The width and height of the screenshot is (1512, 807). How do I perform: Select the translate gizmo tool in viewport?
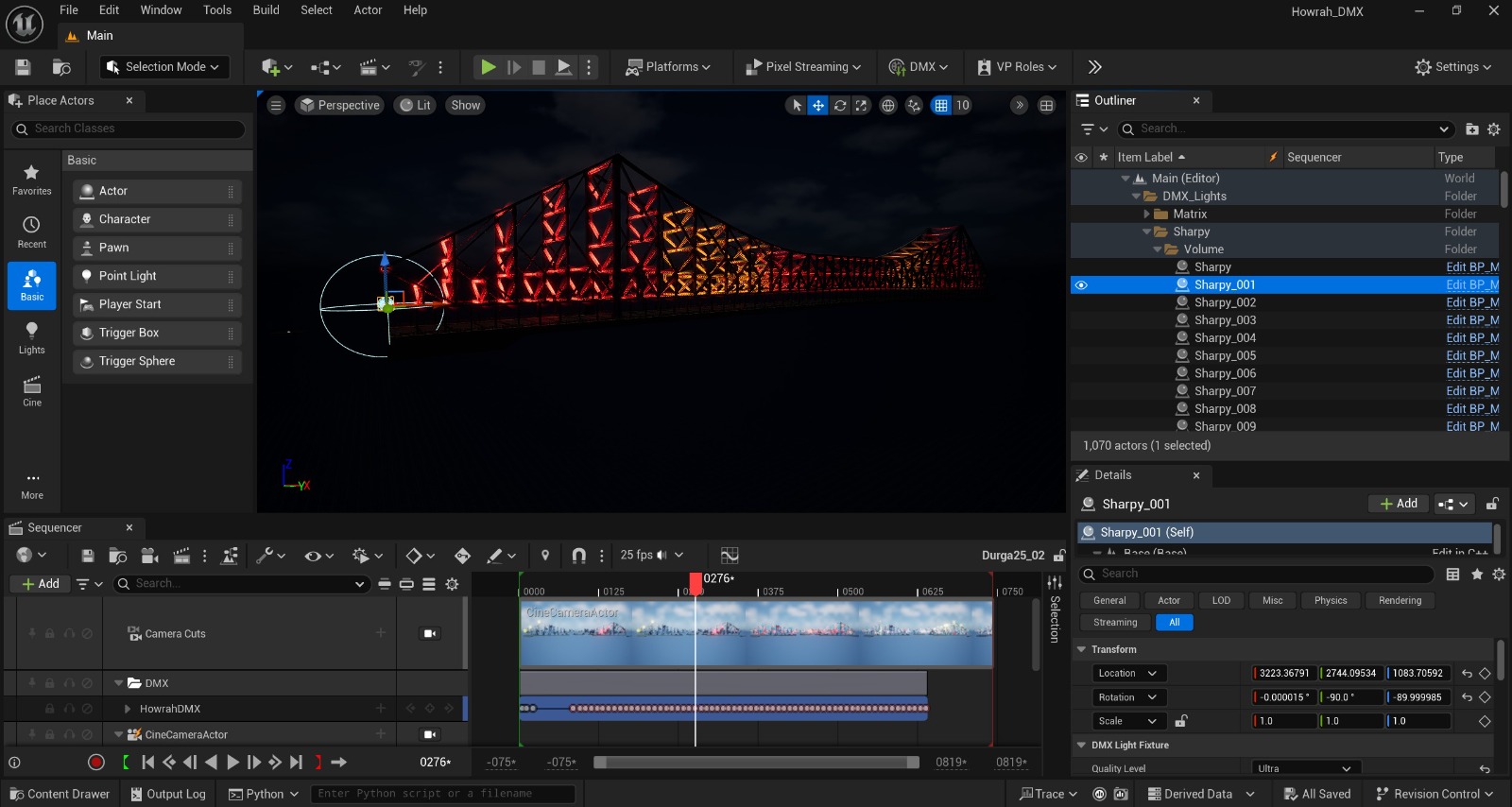click(818, 106)
